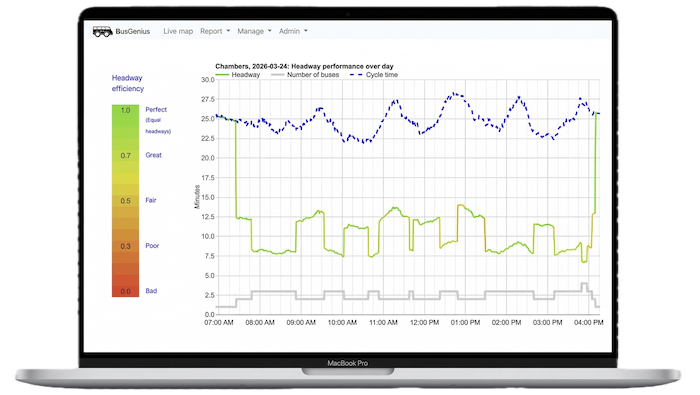Click the 0.5 Fair scale segment

(125, 201)
